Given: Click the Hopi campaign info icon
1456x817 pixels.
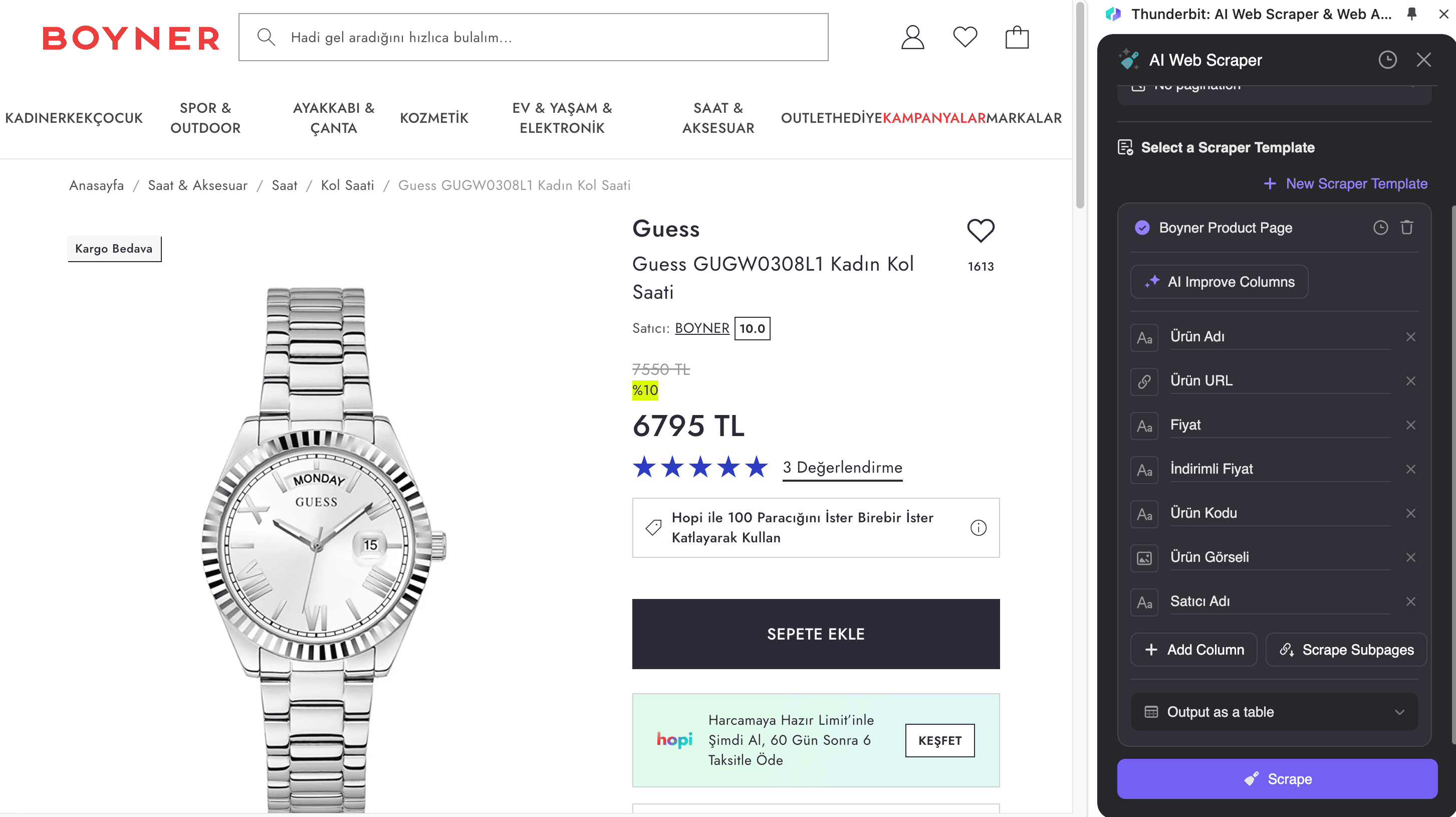Looking at the screenshot, I should pyautogui.click(x=978, y=527).
